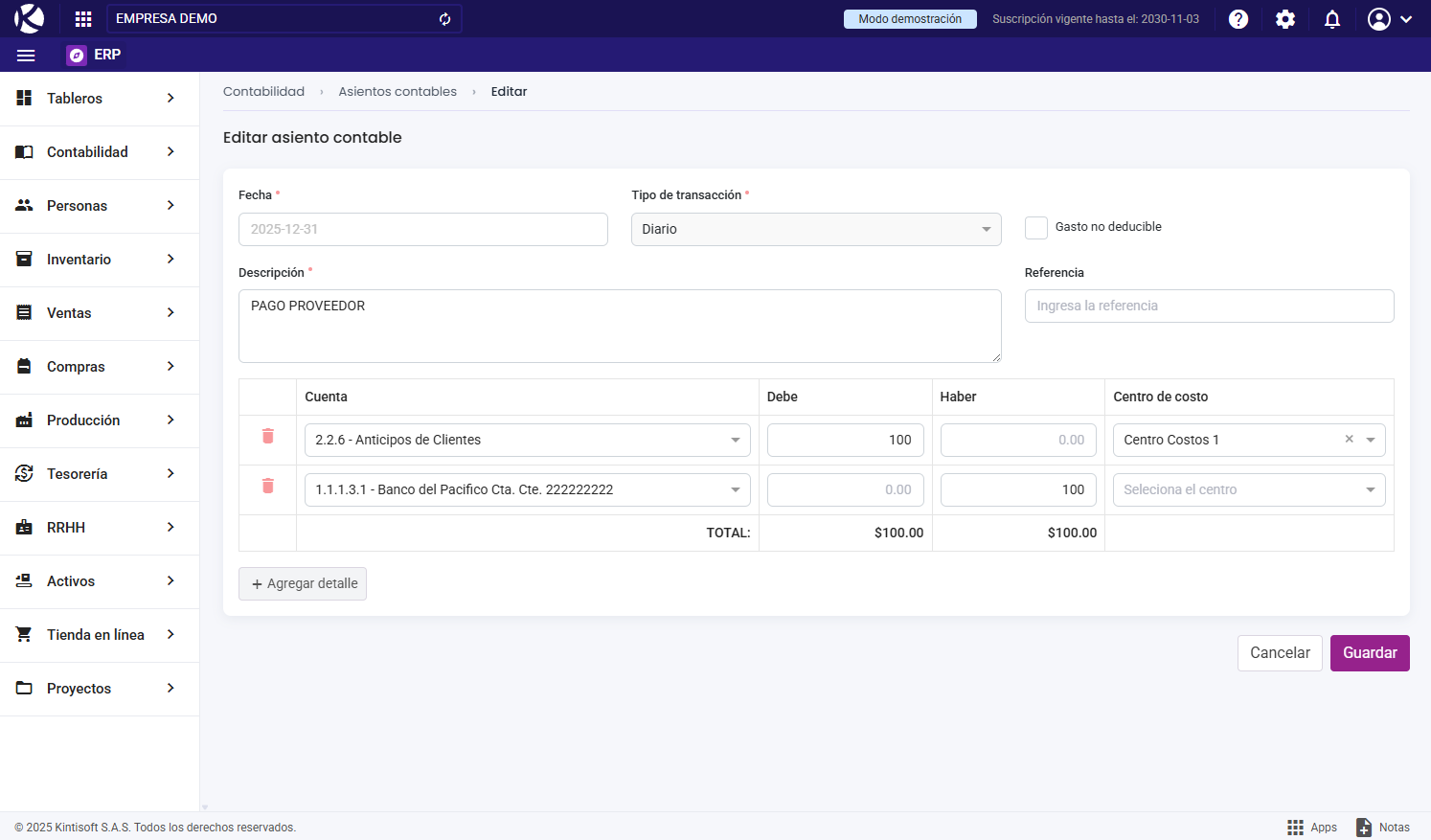
Task: Check the Gasto no deducible checkbox
Action: 1036,228
